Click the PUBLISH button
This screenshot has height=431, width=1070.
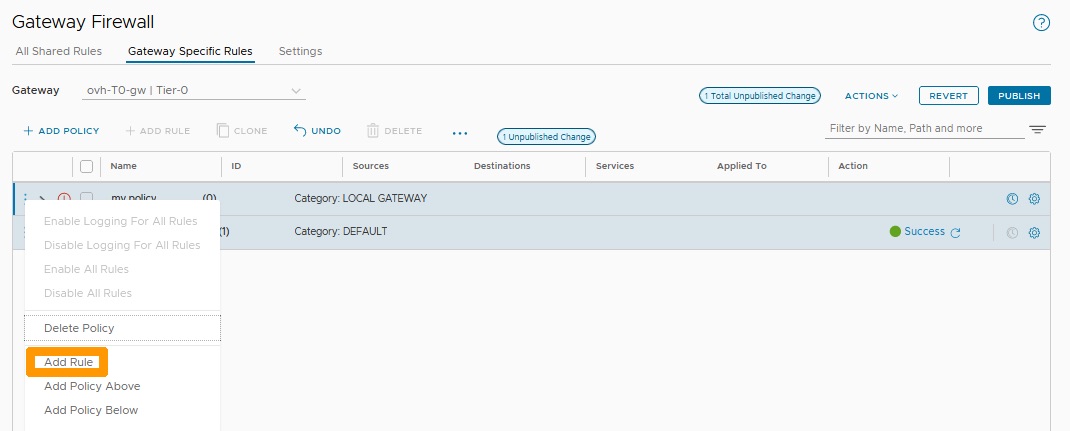point(1019,96)
